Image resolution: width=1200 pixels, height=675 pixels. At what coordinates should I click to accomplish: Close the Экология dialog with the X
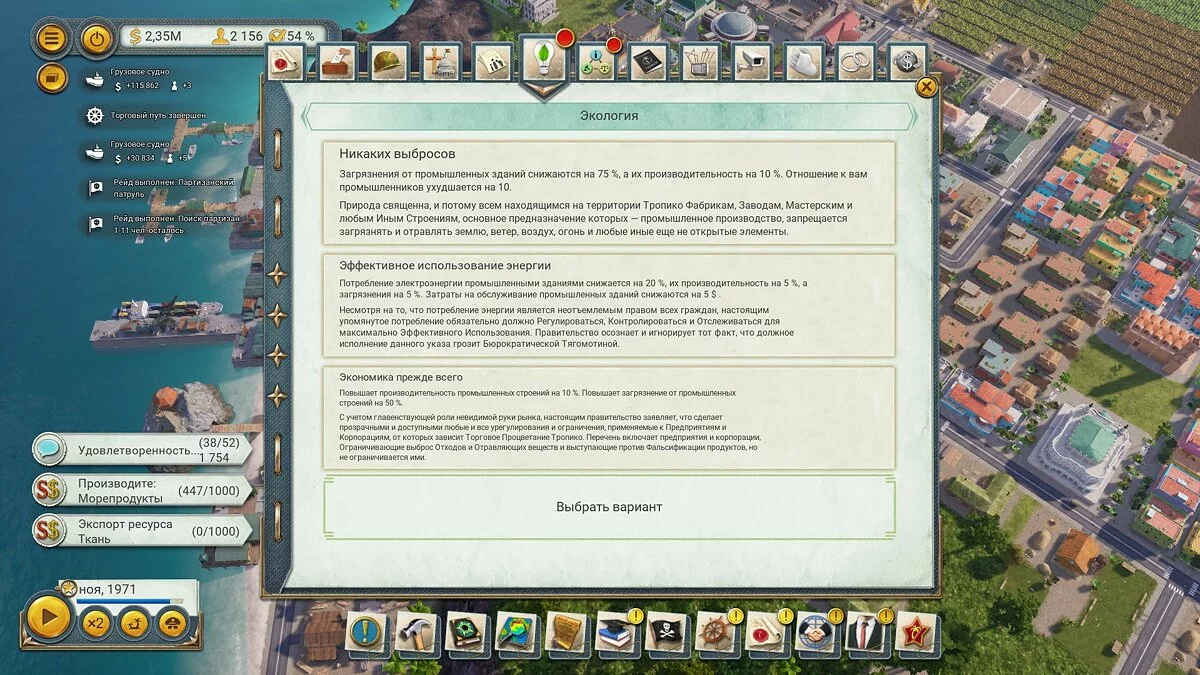click(927, 87)
